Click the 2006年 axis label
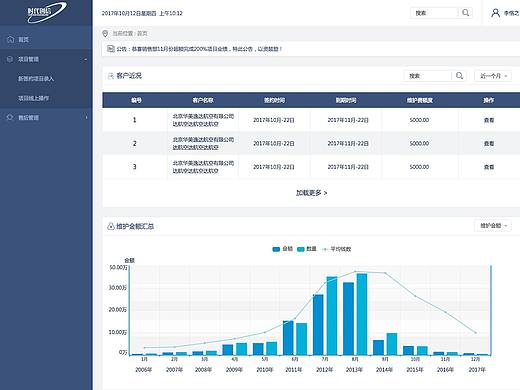 pos(144,370)
